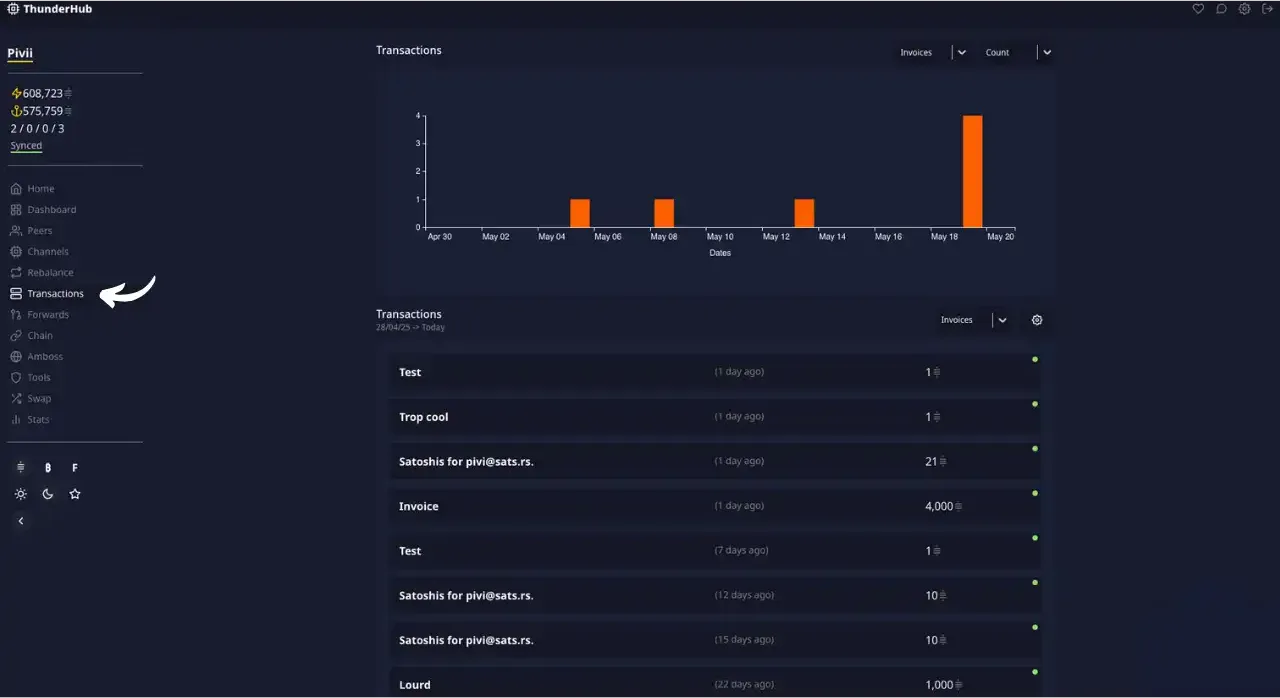
Task: Open settings gear in top header
Action: coord(1244,8)
